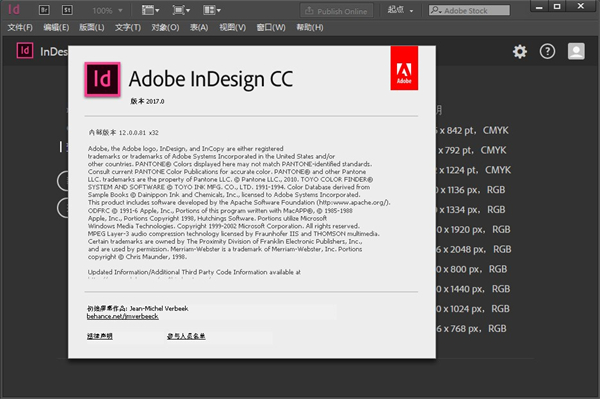Open Adobe Stock via St icon

tap(67, 10)
